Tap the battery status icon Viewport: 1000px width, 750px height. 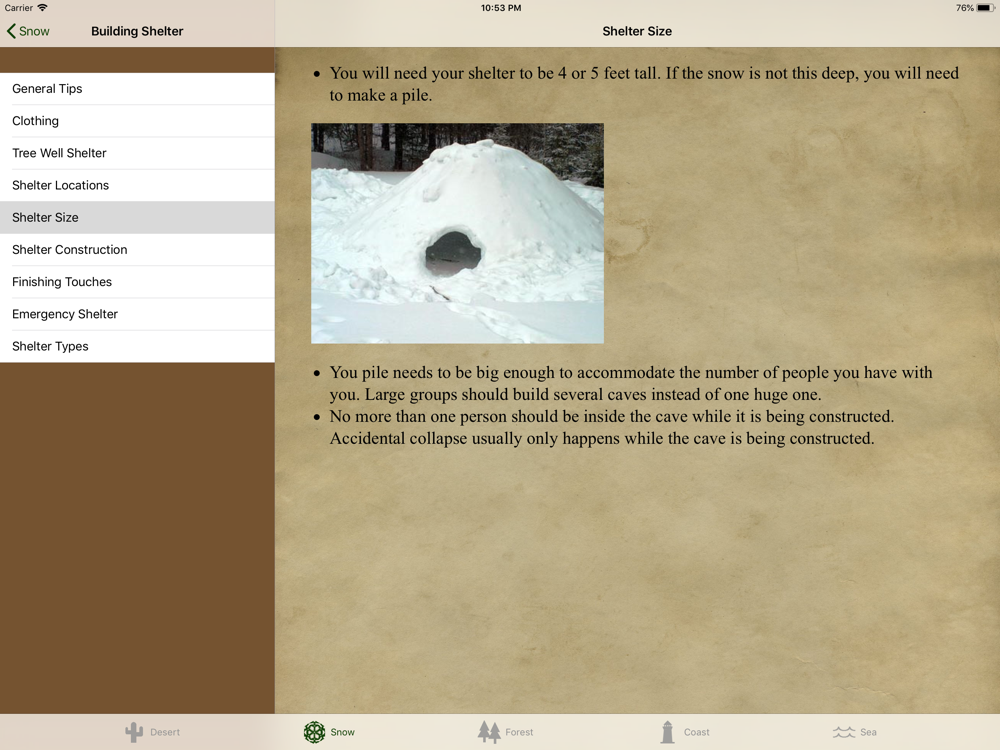pyautogui.click(x=986, y=8)
